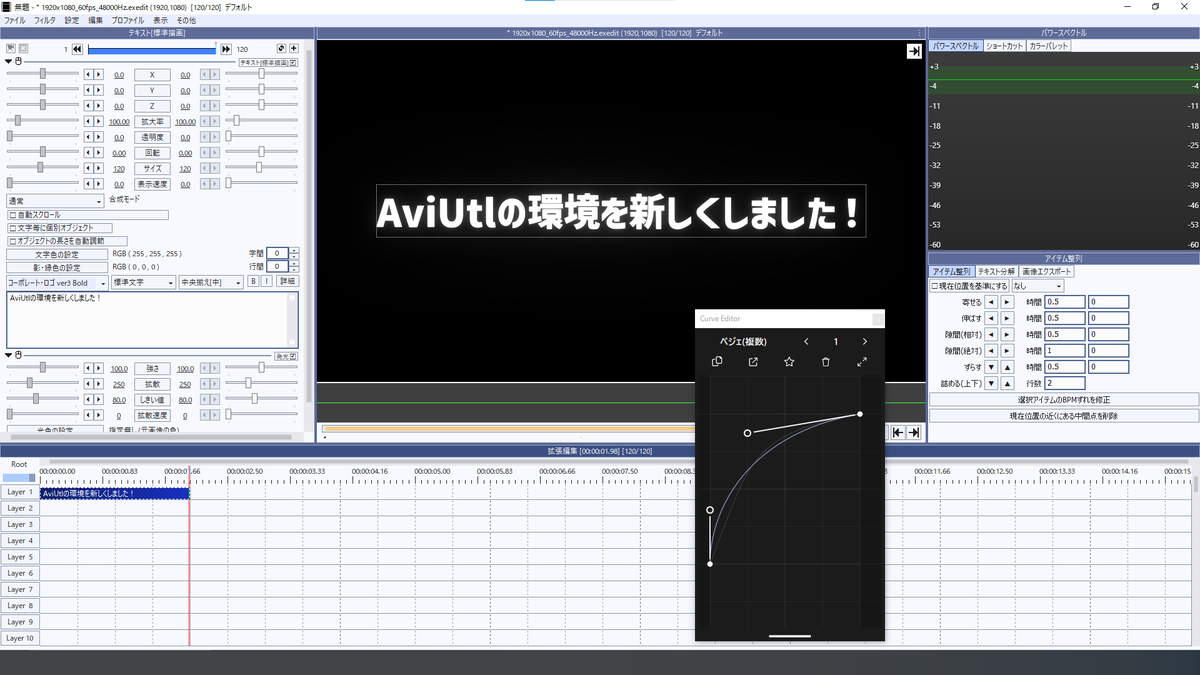Open the 中央揃え[中] alignment dropdown
This screenshot has height=675, width=1200.
click(211, 283)
